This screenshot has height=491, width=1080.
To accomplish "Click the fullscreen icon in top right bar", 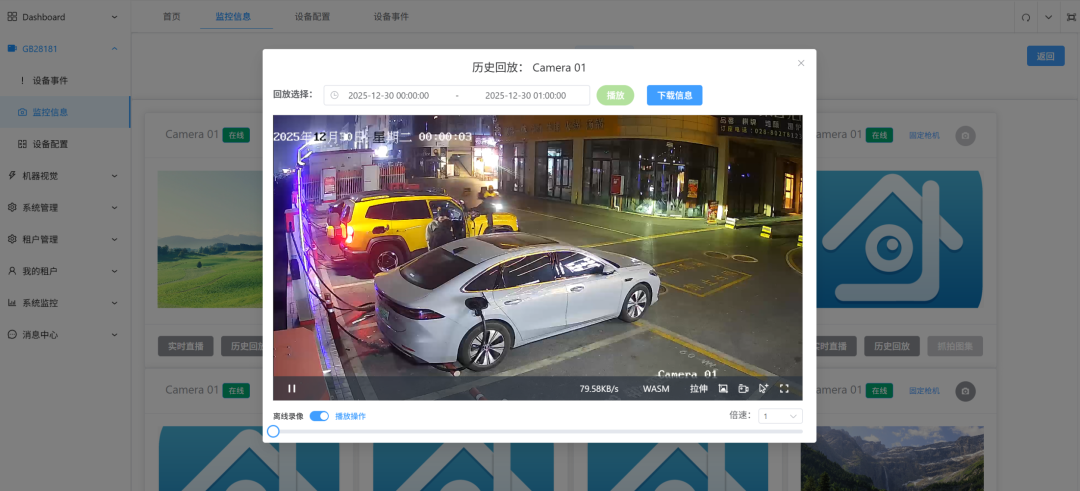I will (x=1071, y=18).
